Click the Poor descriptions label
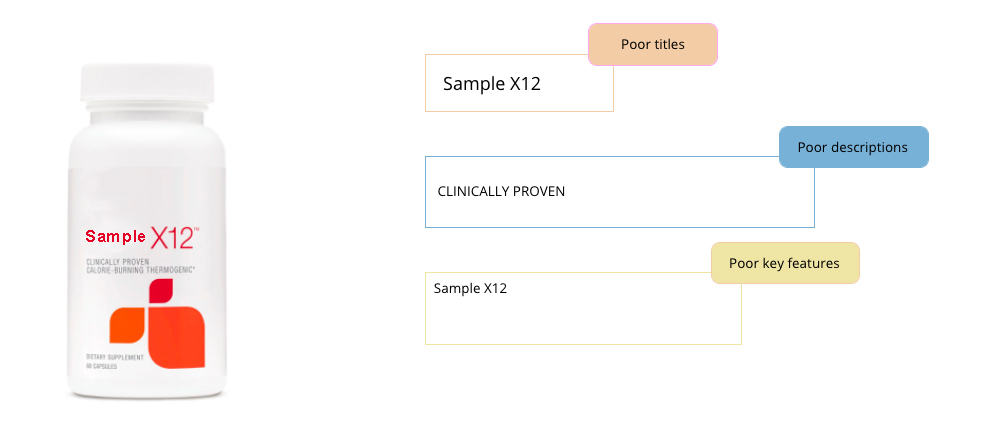Screen dimensions: 997x423 pyautogui.click(x=853, y=147)
